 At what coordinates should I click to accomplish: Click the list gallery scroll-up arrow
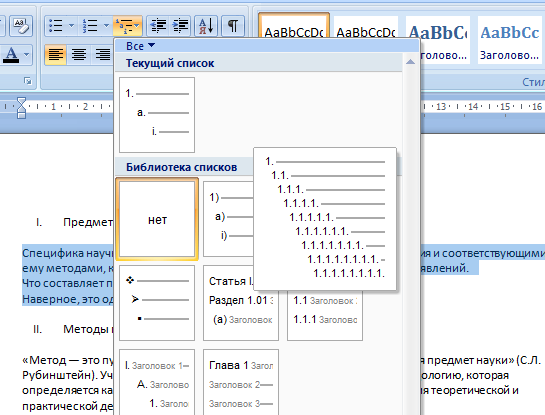(x=410, y=62)
